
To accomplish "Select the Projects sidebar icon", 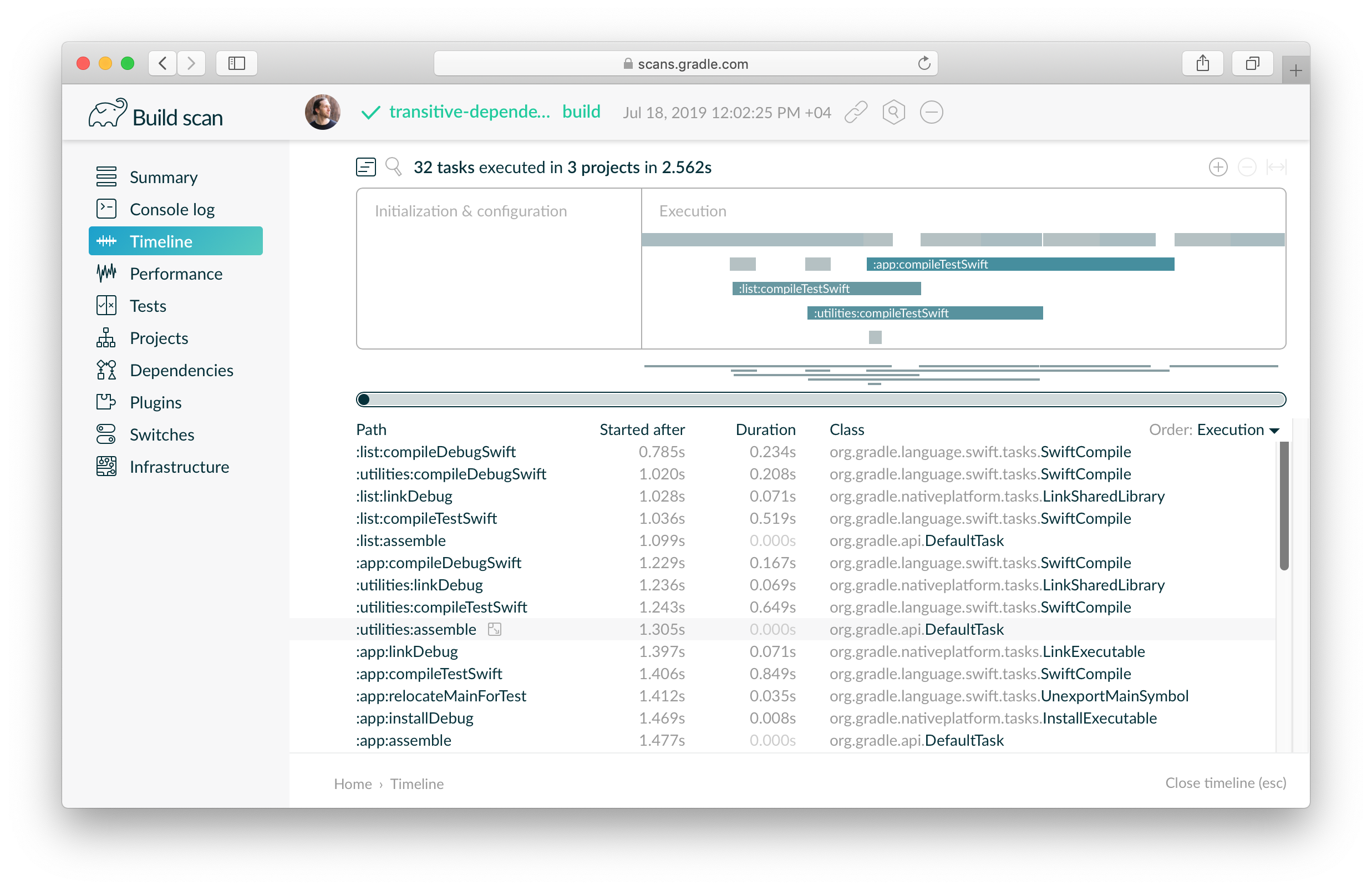I will [106, 338].
